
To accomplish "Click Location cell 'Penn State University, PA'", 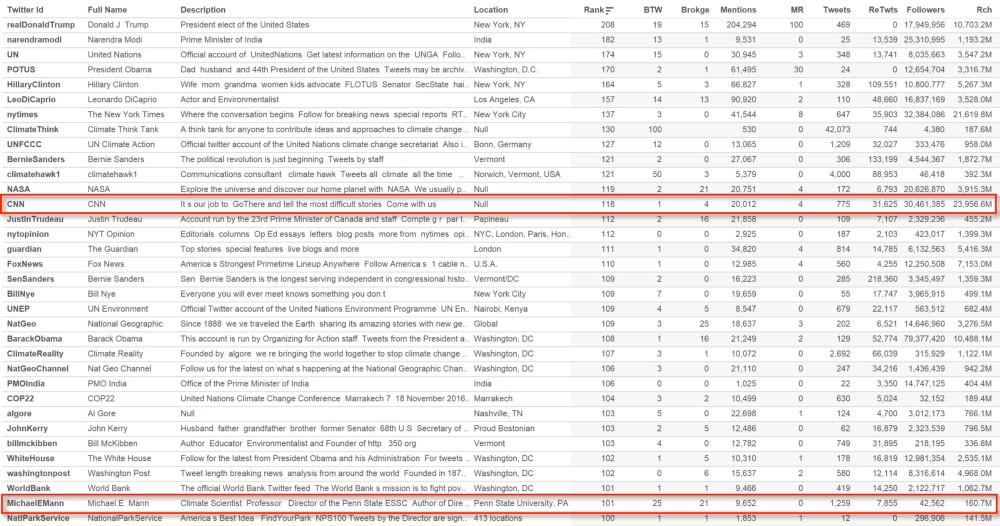I will 520,503.
